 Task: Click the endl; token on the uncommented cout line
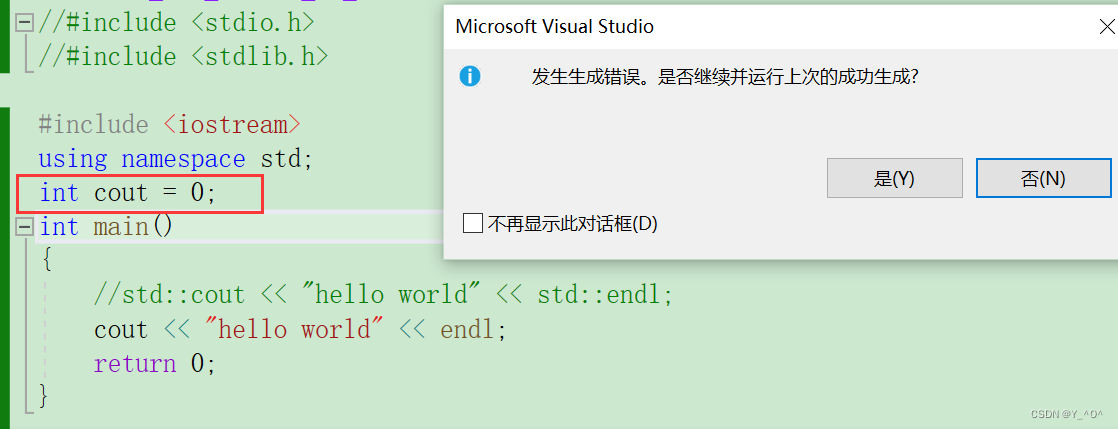point(474,330)
